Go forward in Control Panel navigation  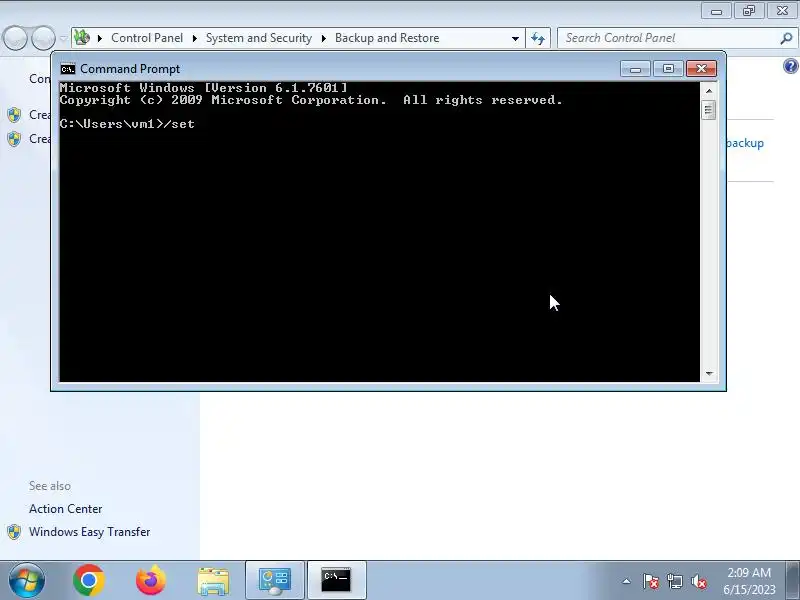(43, 38)
